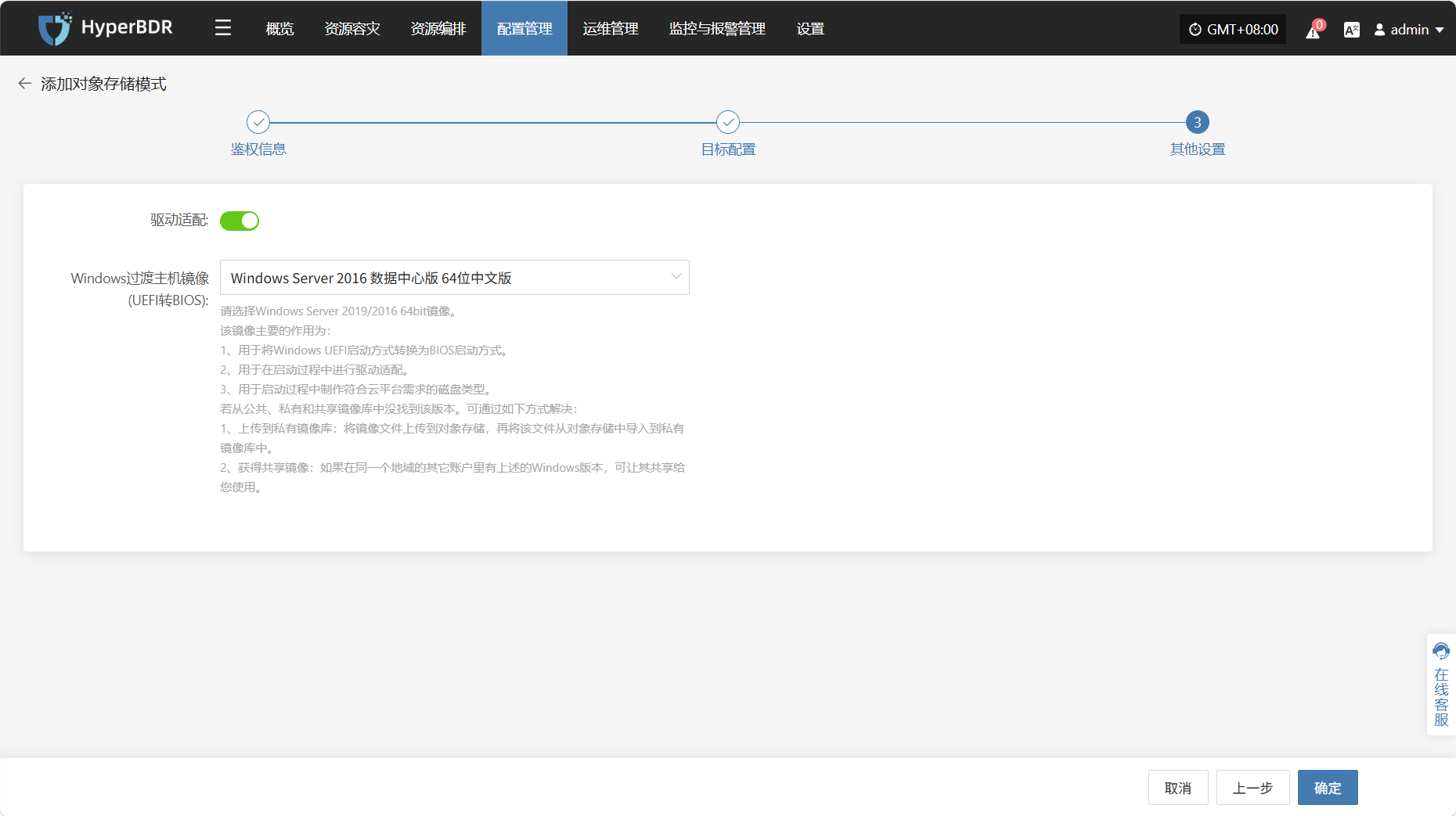The width and height of the screenshot is (1456, 816).
Task: Toggle the hamburger menu icon
Action: click(223, 28)
